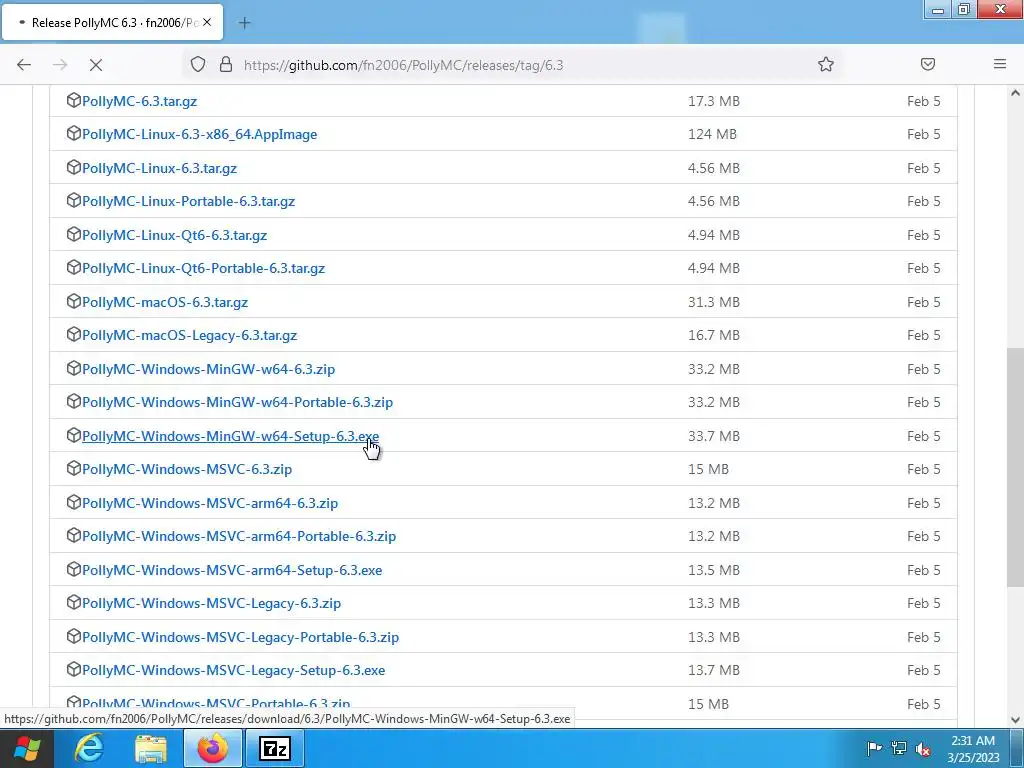The image size is (1024, 768).
Task: Bookmark this page with the star icon
Action: (x=825, y=64)
